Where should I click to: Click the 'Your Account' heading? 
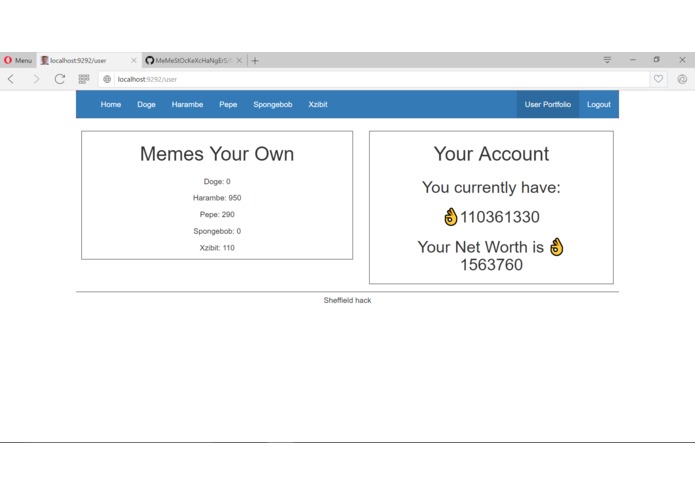pyautogui.click(x=491, y=154)
